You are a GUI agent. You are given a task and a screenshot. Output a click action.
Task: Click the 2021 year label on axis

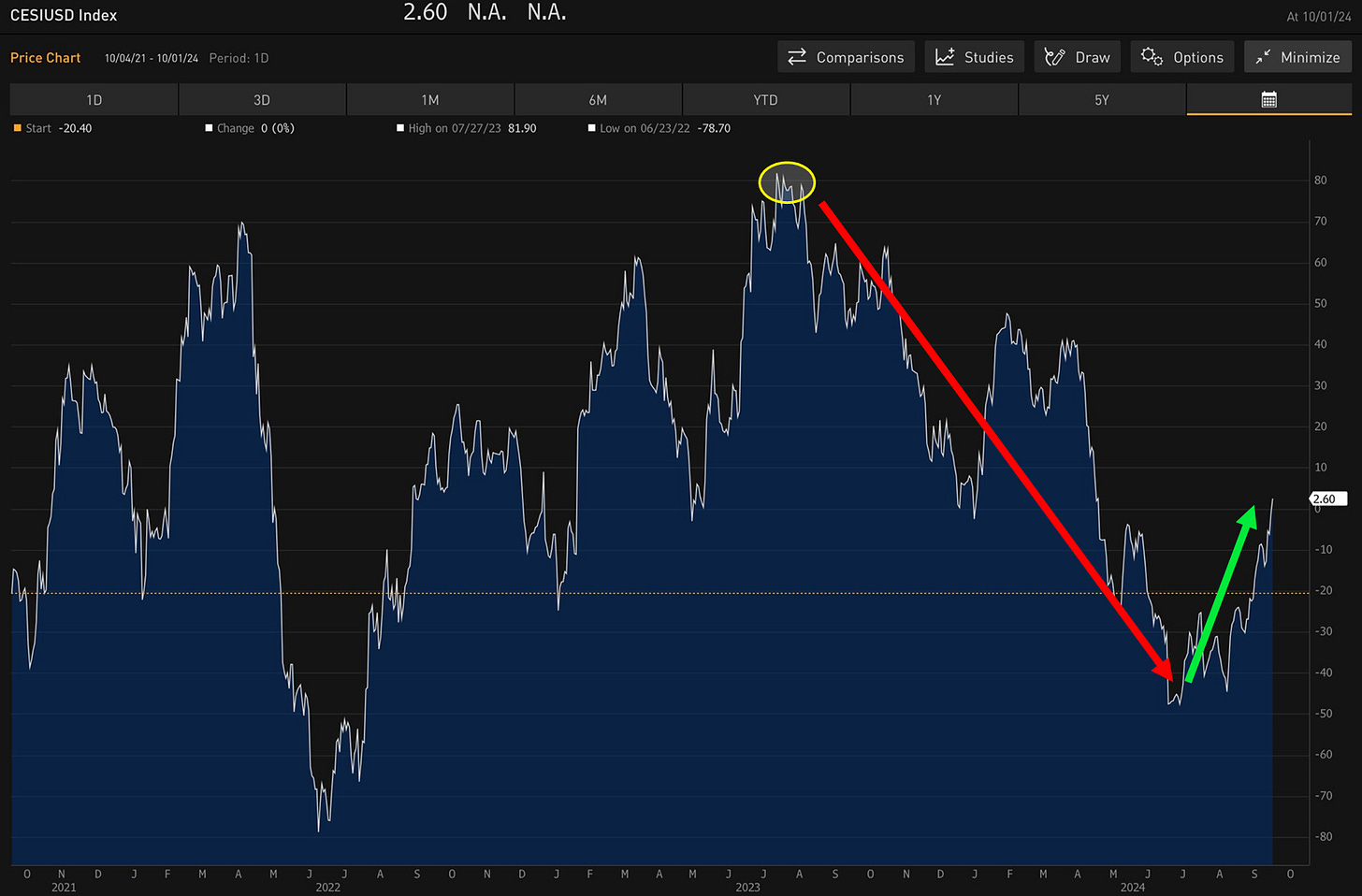tap(64, 888)
